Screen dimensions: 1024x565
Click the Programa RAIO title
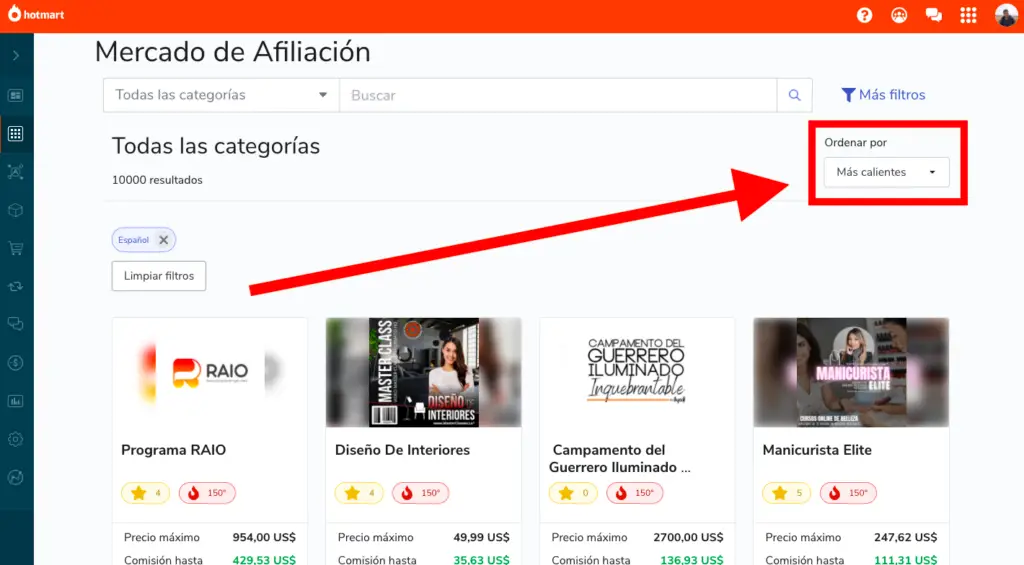tap(174, 449)
